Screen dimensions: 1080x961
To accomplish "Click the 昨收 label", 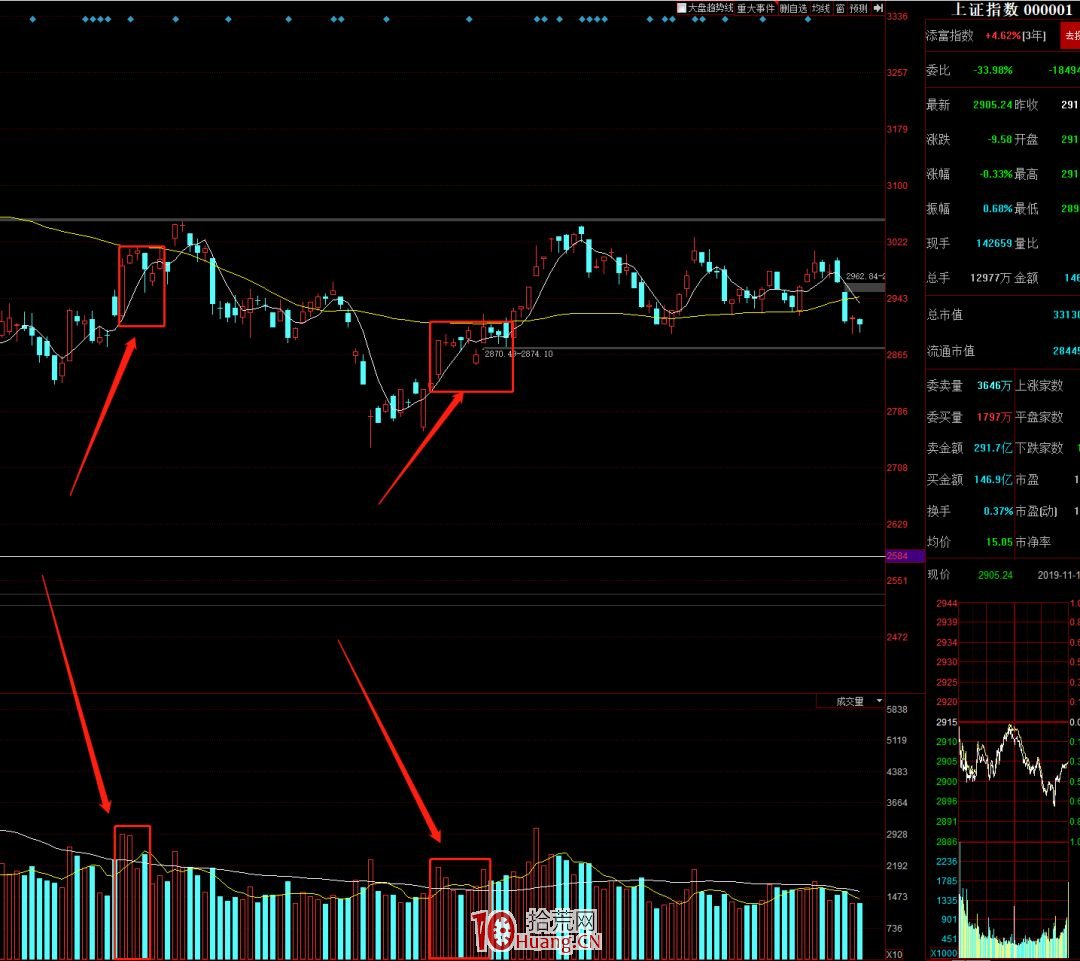I will (1026, 105).
